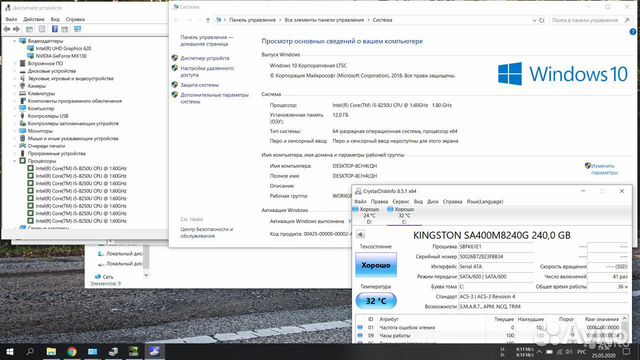The image size is (640, 360).
Task: Open taskbar search magnifier
Action: click(x=30, y=351)
